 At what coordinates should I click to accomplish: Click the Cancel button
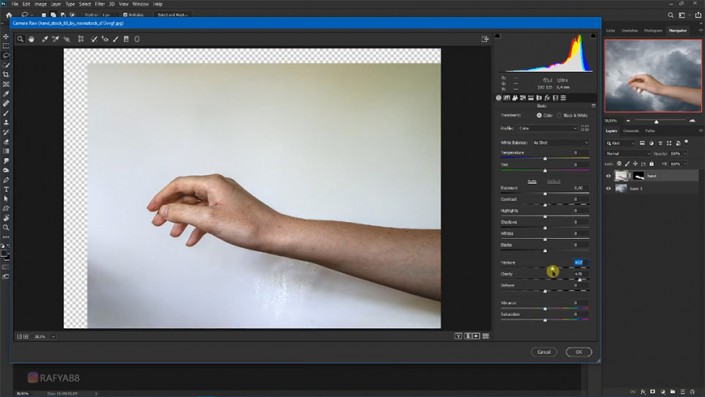[x=544, y=352]
